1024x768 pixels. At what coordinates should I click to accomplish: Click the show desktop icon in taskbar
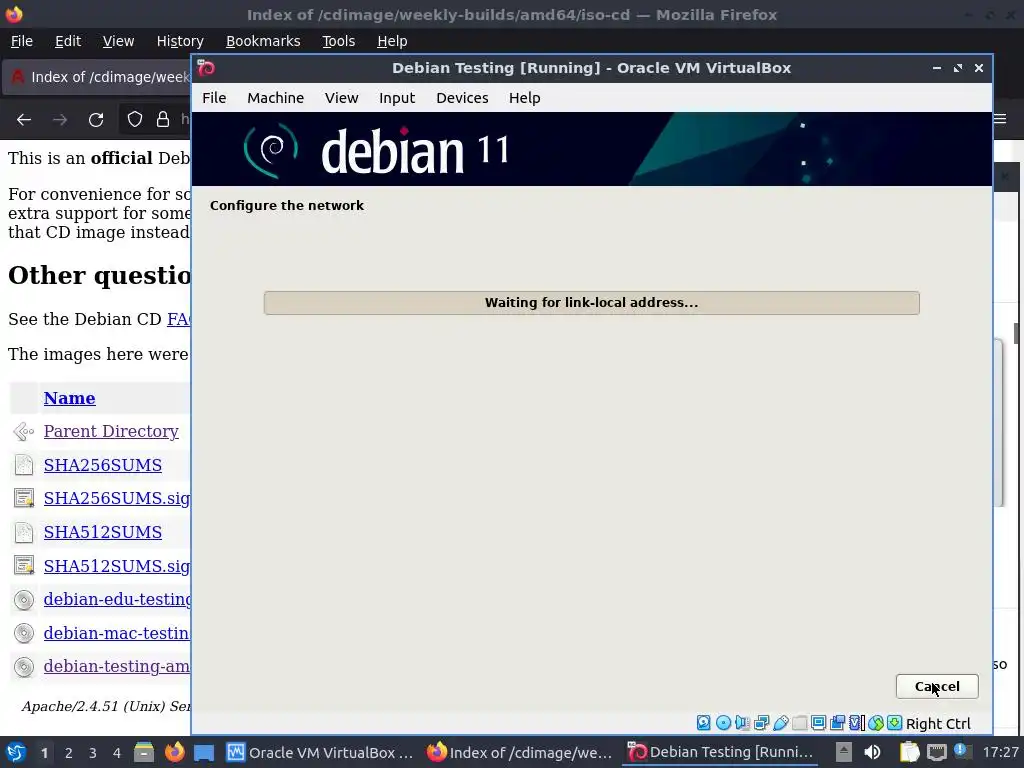pos(204,752)
